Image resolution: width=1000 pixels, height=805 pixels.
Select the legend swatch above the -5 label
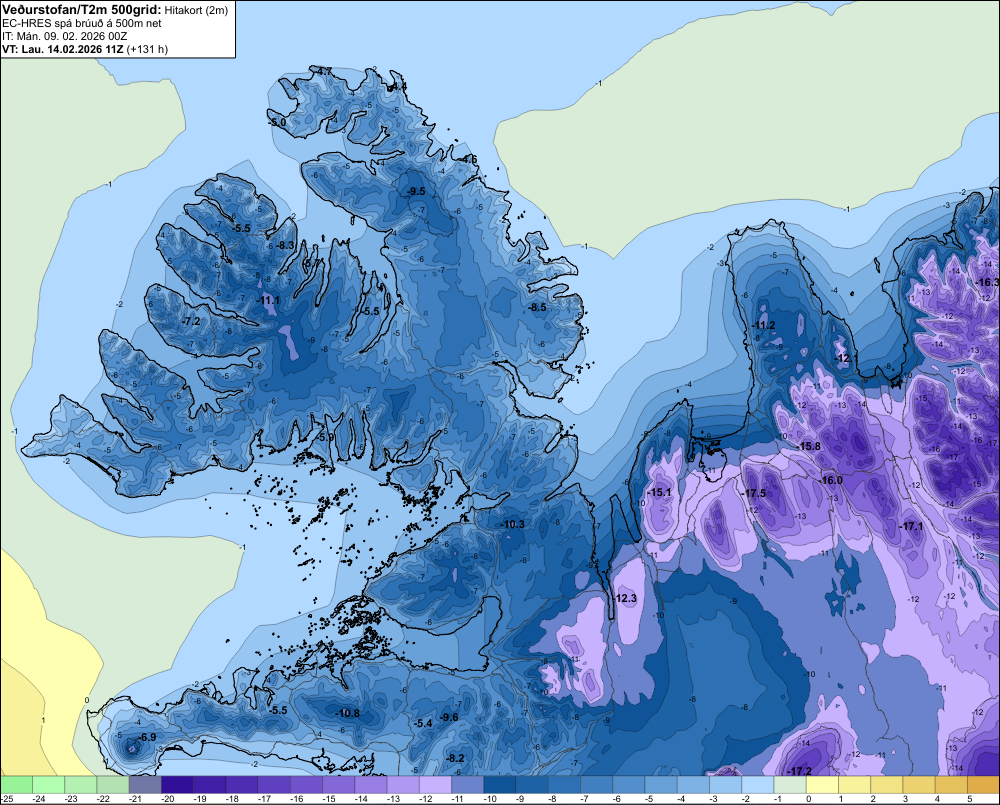(x=661, y=784)
